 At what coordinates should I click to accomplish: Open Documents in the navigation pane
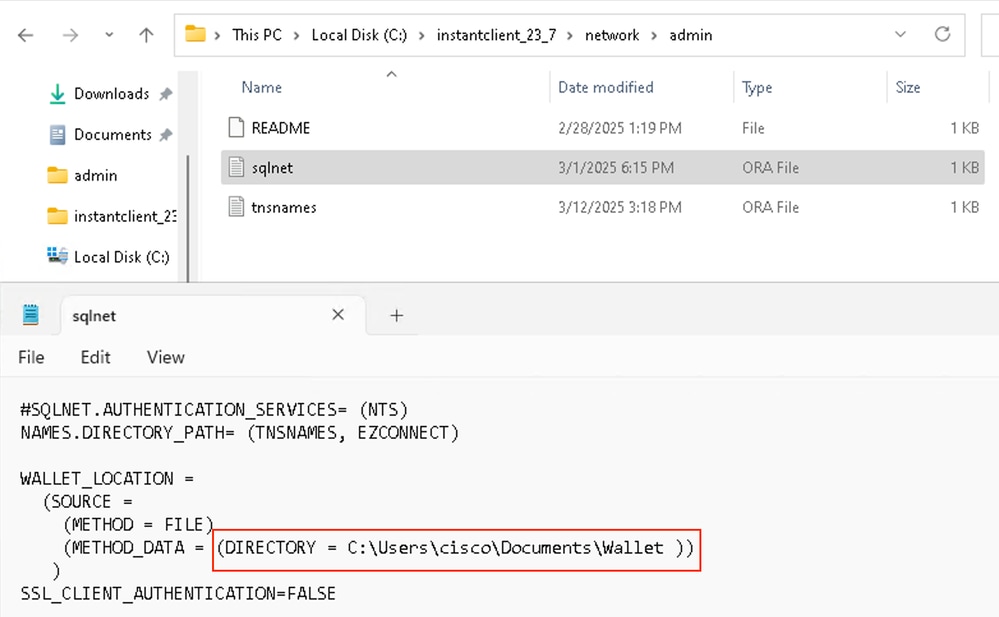click(113, 134)
